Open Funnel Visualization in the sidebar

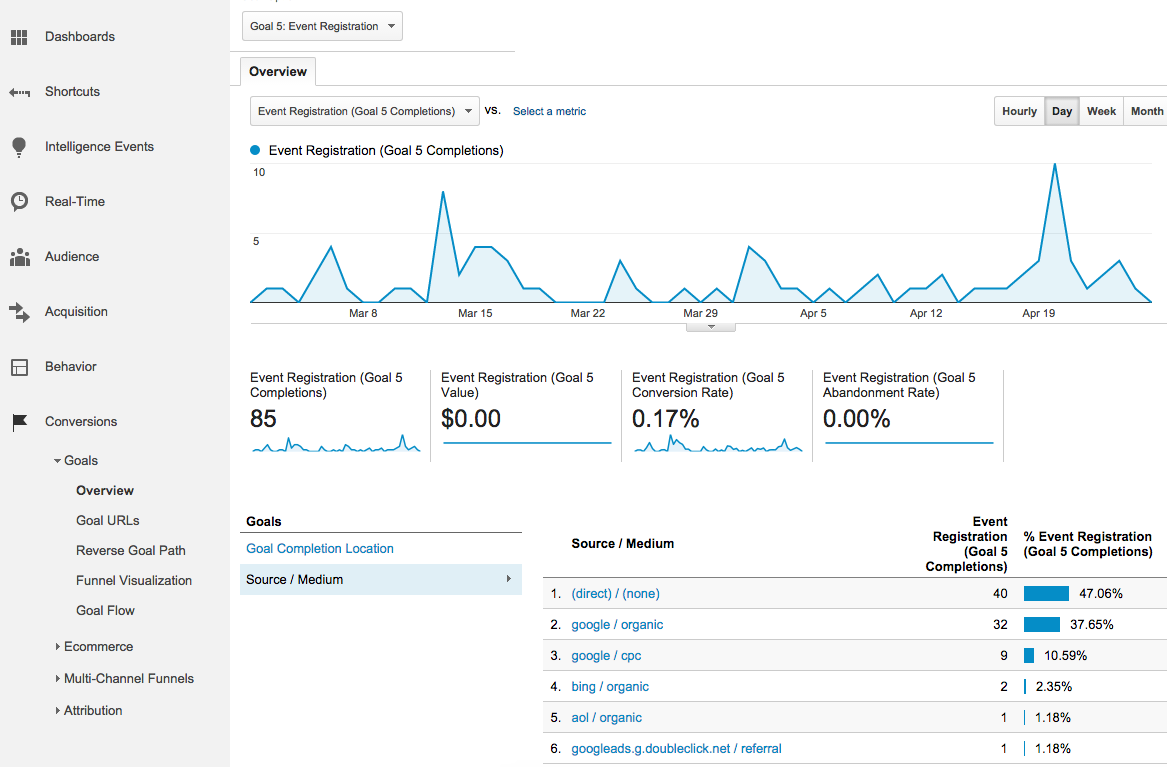(x=135, y=580)
